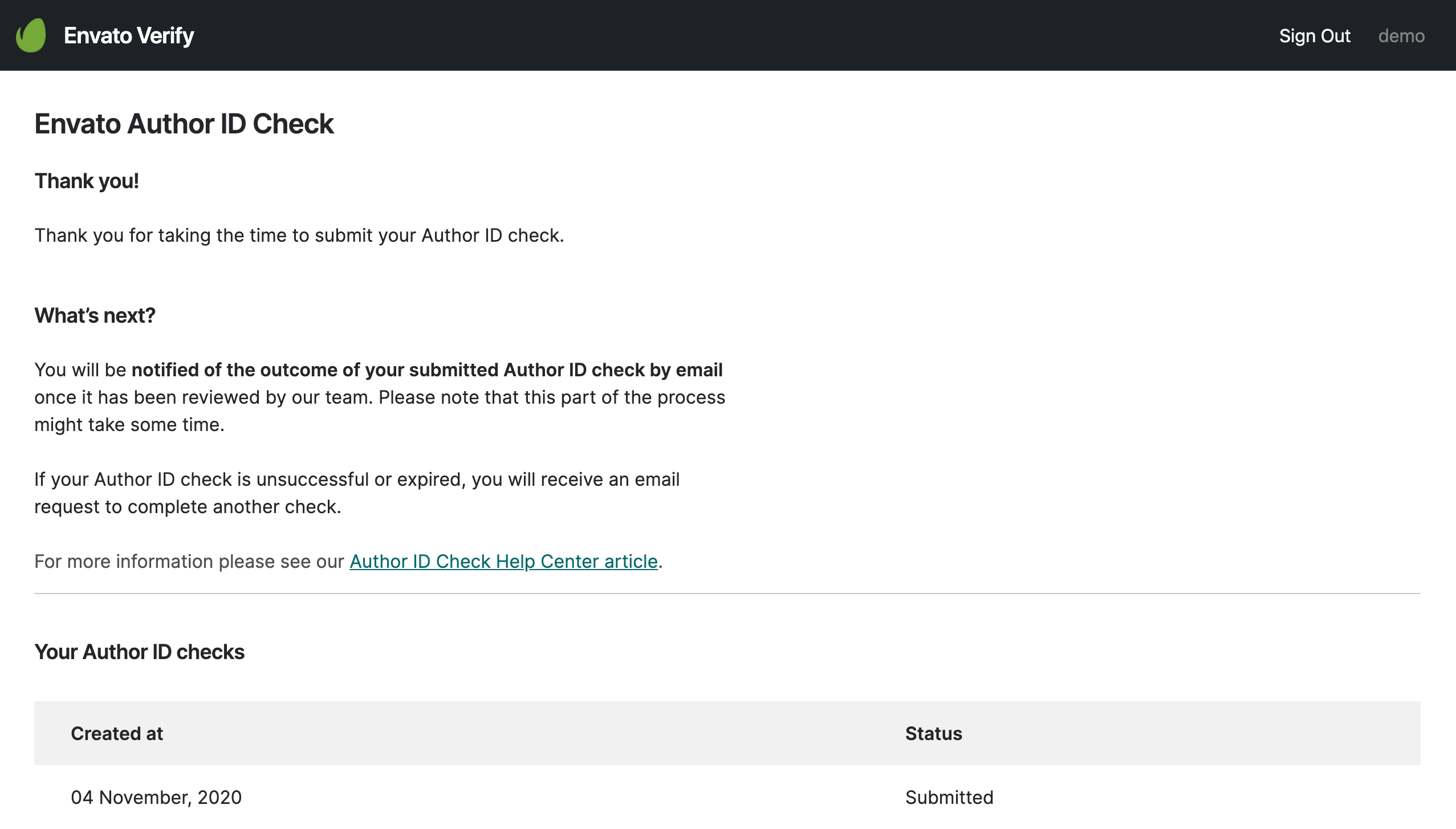Click the Envato Author ID Check heading
Image resolution: width=1456 pixels, height=829 pixels.
coord(184,123)
